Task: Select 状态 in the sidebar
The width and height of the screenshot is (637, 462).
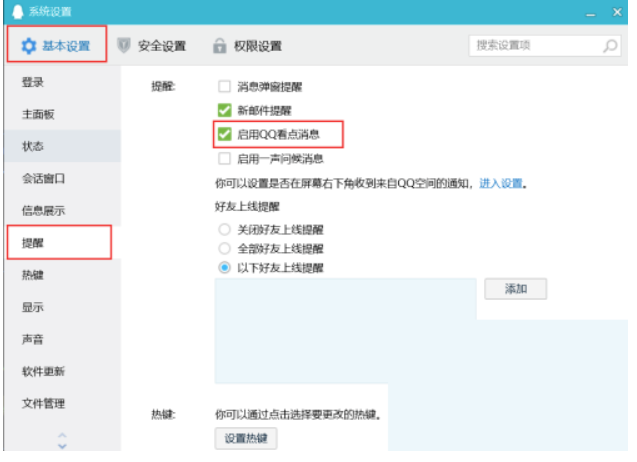Action: 62,146
